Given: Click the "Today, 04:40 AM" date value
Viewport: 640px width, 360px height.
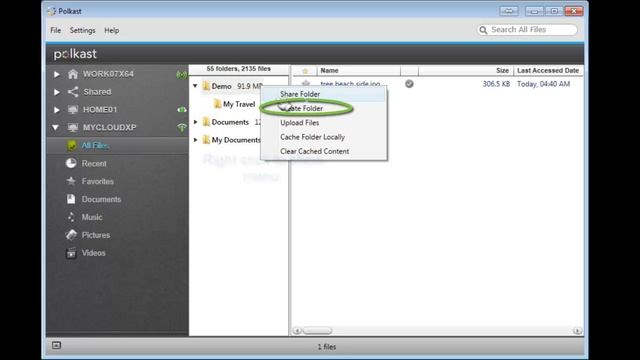Looking at the screenshot, I should point(543,84).
